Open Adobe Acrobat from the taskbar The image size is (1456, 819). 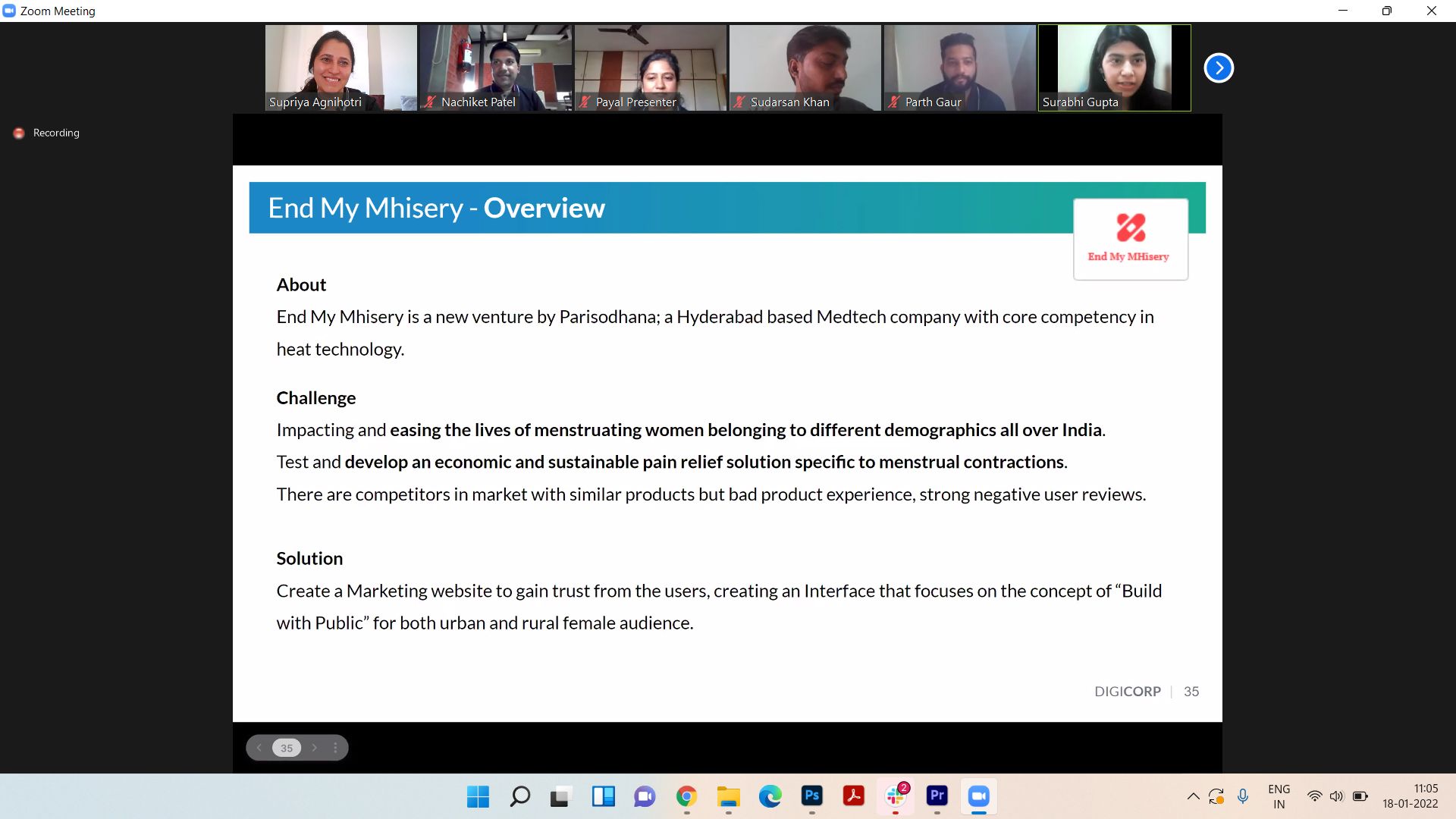pyautogui.click(x=853, y=796)
